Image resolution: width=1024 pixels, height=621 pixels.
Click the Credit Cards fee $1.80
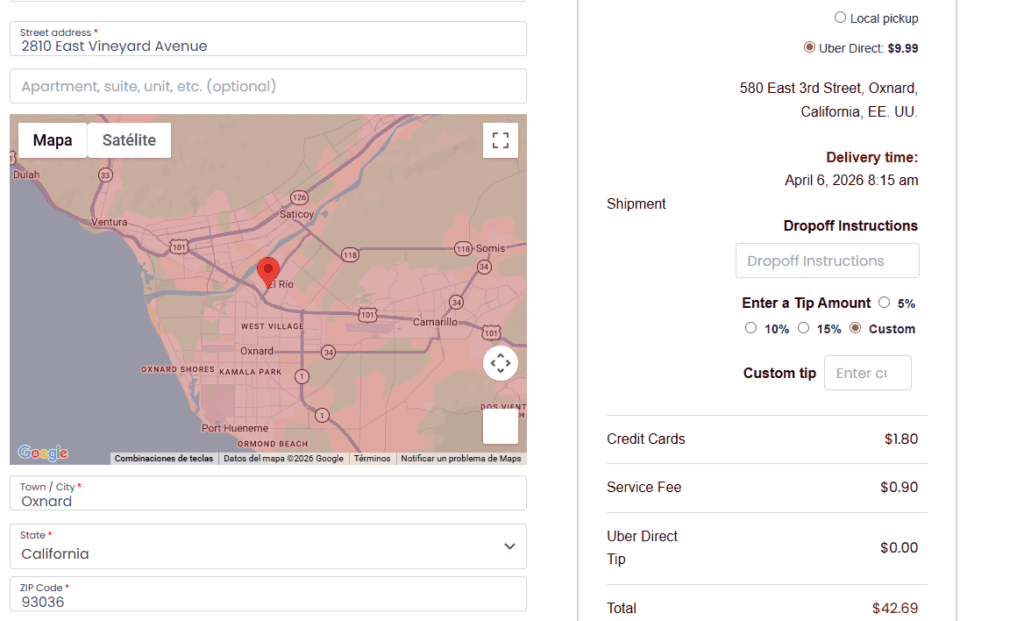click(901, 439)
